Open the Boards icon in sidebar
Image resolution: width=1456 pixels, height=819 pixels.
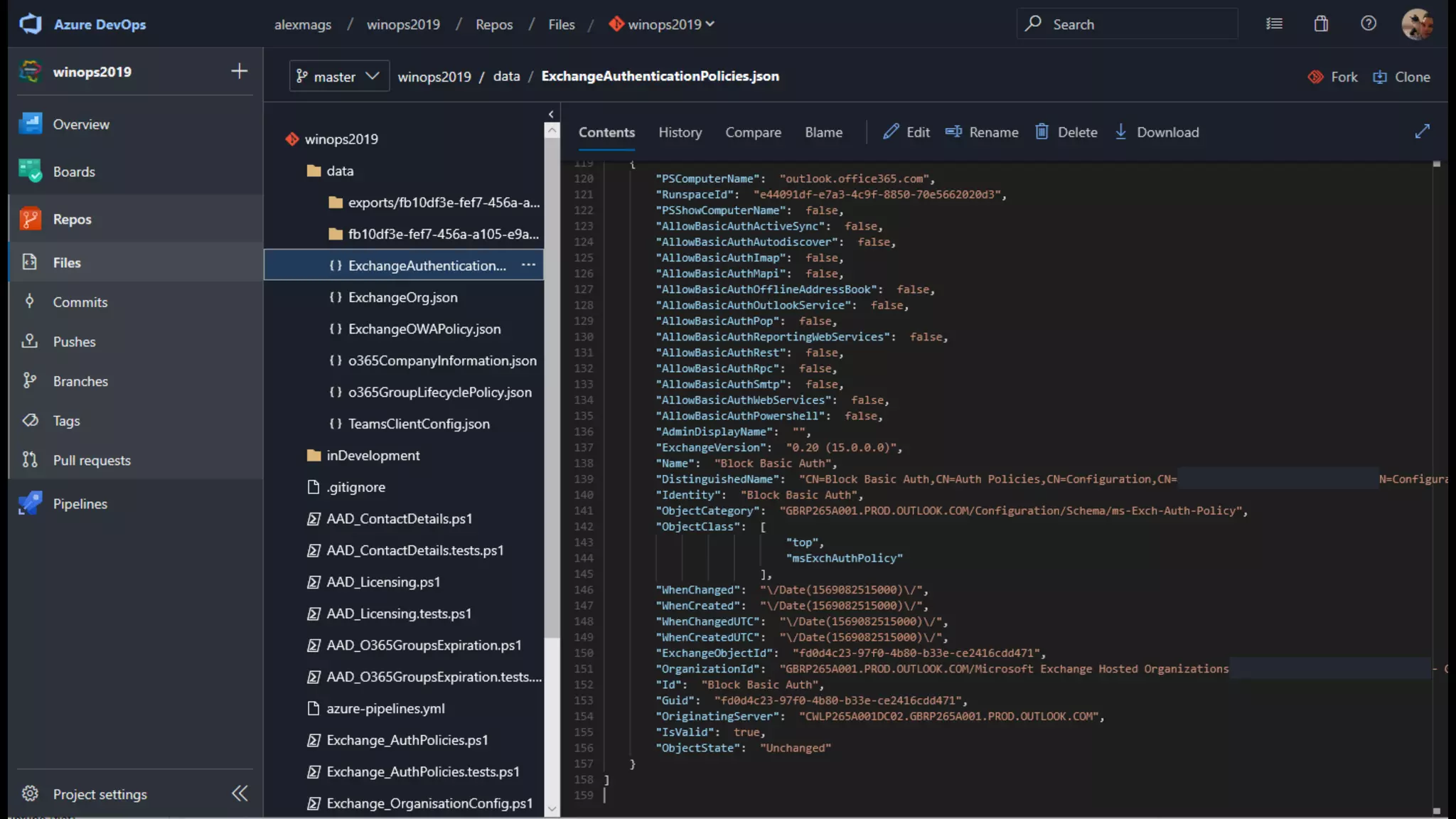click(x=30, y=171)
